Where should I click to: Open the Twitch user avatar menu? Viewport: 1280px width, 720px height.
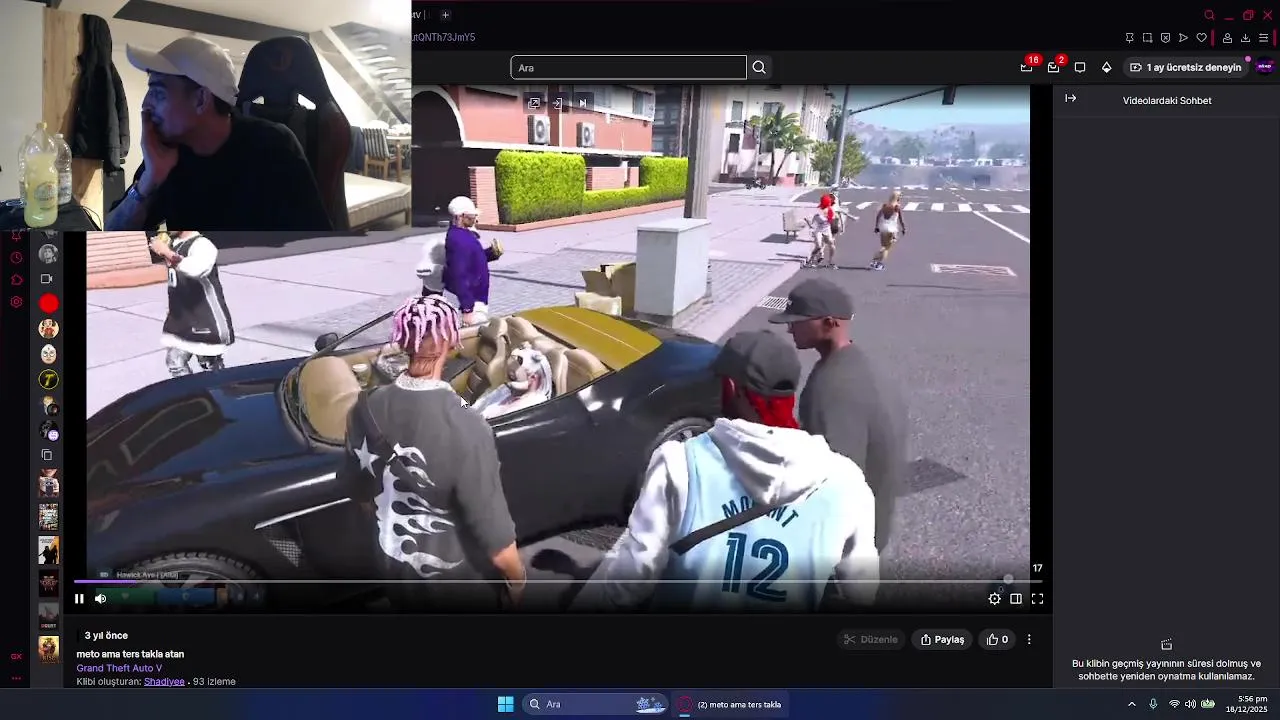(1264, 67)
